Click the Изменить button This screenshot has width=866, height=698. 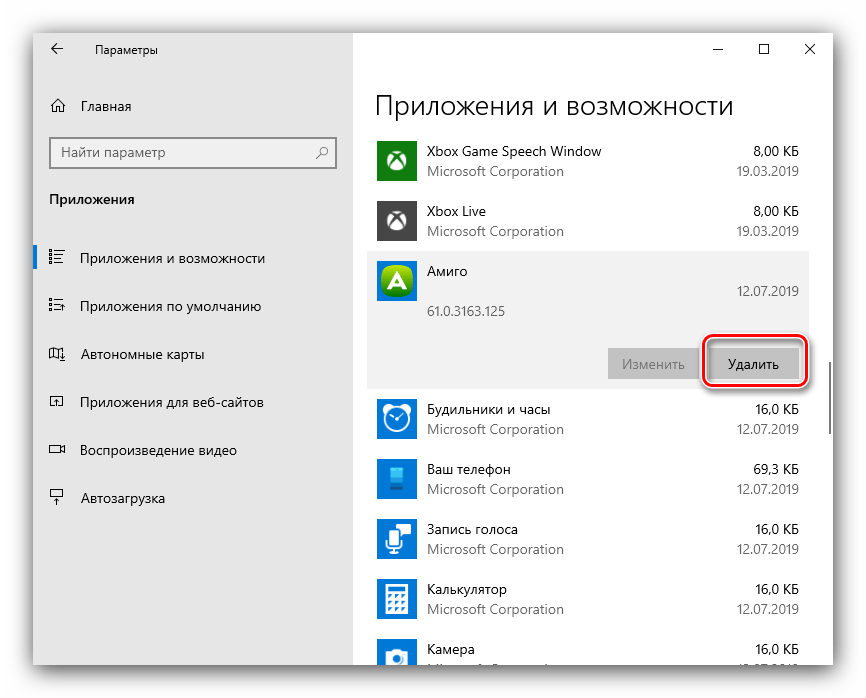pyautogui.click(x=653, y=364)
